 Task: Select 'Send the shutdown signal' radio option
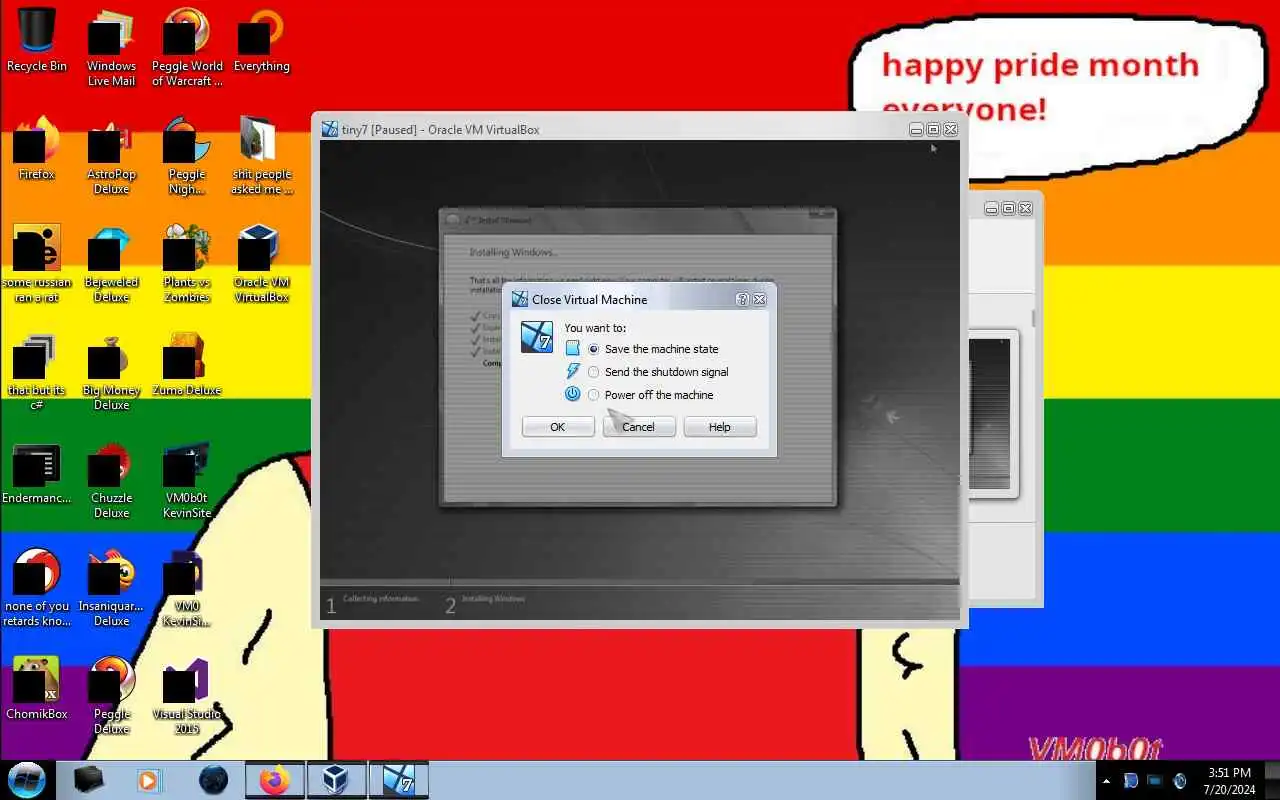tap(594, 372)
